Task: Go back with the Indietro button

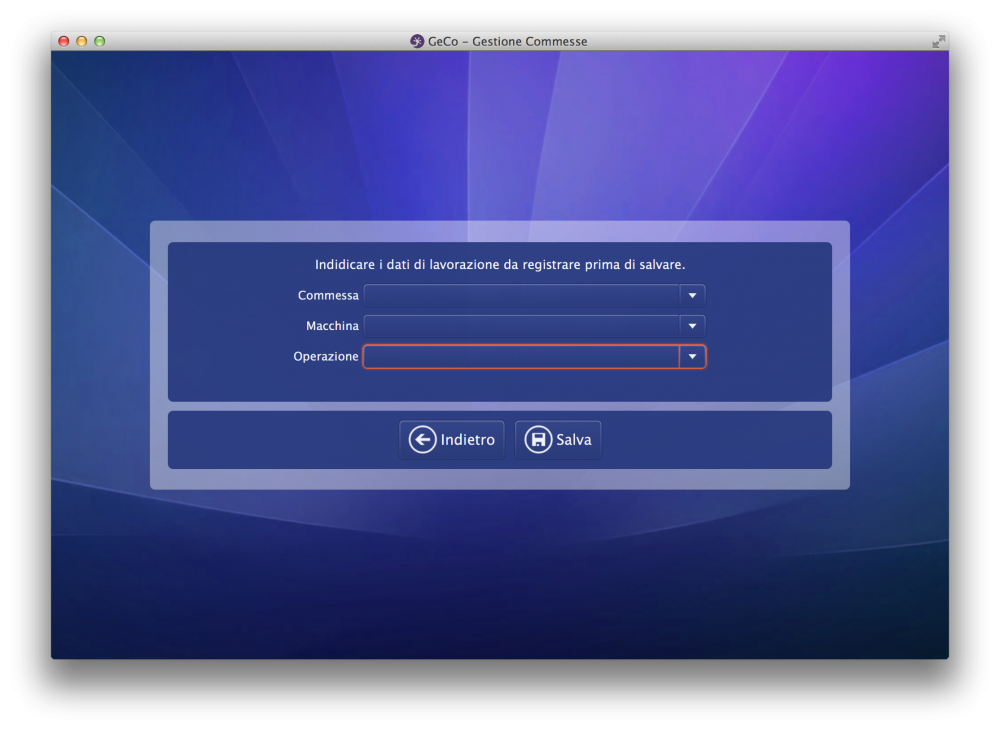Action: point(452,439)
